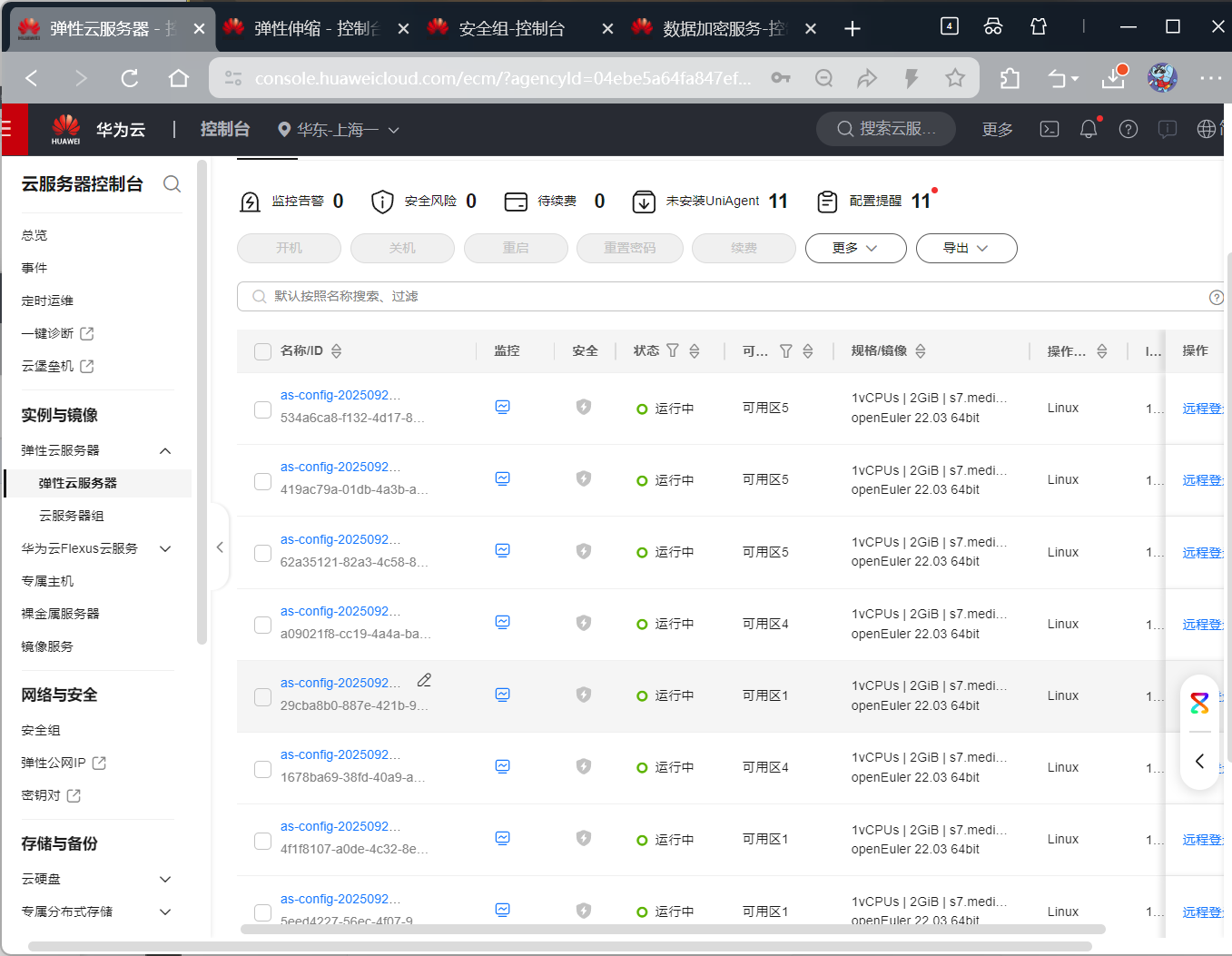Click security shield icon for instance 419ac79a
1232x956 pixels.
pyautogui.click(x=584, y=478)
